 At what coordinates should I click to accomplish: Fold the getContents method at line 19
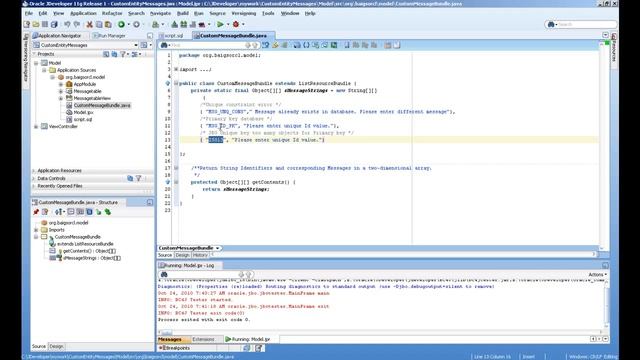(176, 182)
